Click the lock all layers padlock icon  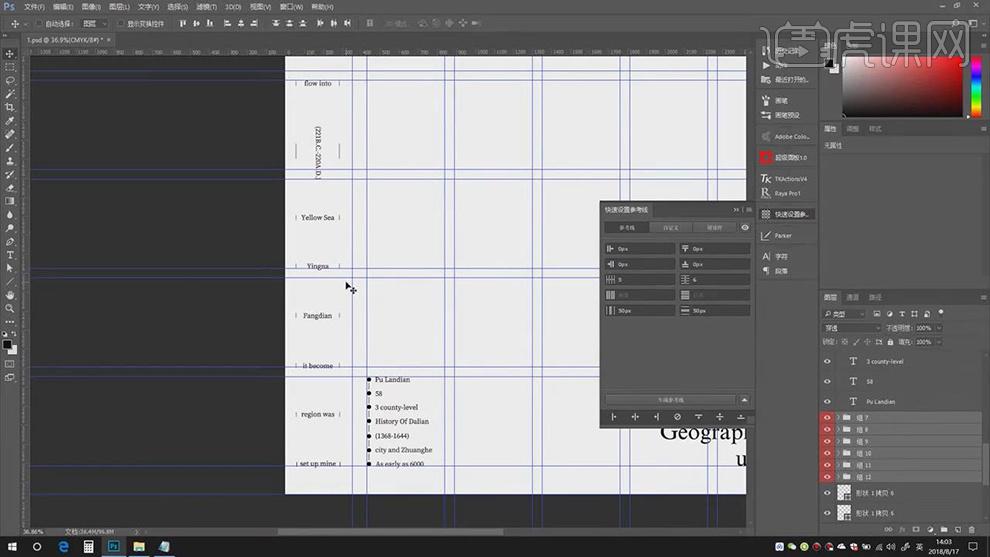pos(890,342)
